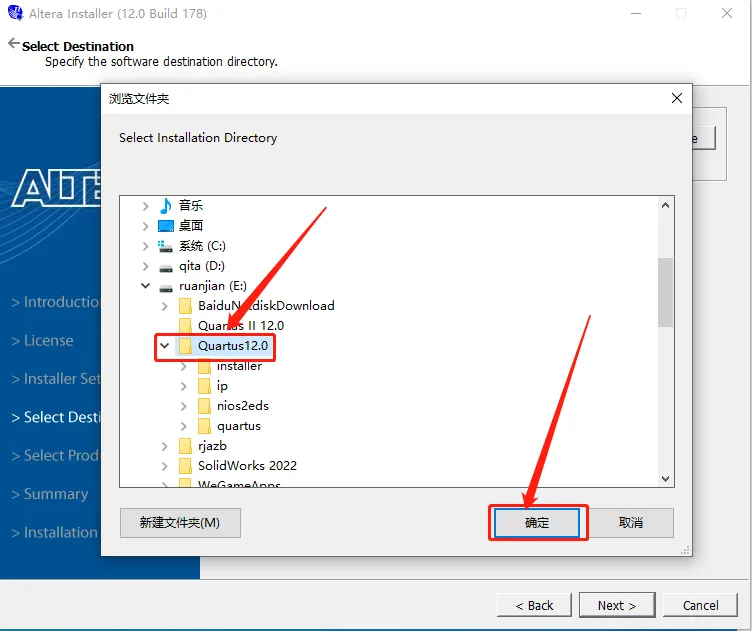Image resolution: width=752 pixels, height=631 pixels.
Task: Click the folder tree vertical scrollbar thumb
Action: 665,292
